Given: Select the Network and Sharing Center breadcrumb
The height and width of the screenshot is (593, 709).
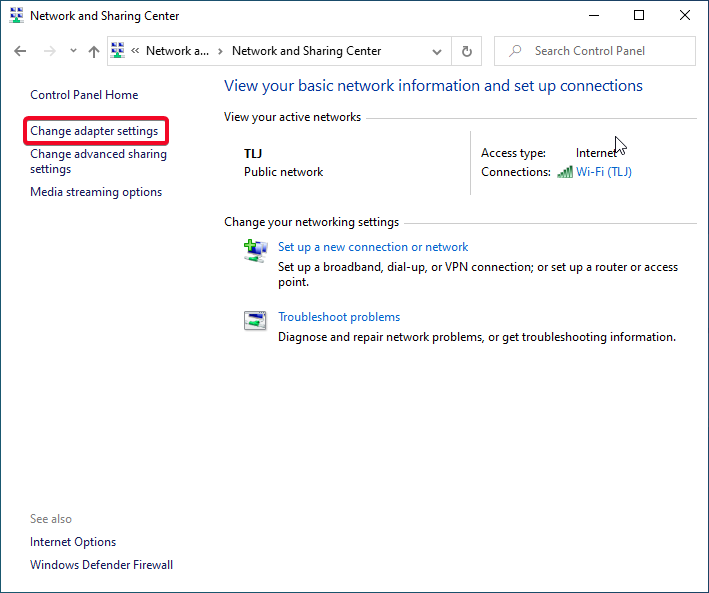Looking at the screenshot, I should pyautogui.click(x=306, y=51).
